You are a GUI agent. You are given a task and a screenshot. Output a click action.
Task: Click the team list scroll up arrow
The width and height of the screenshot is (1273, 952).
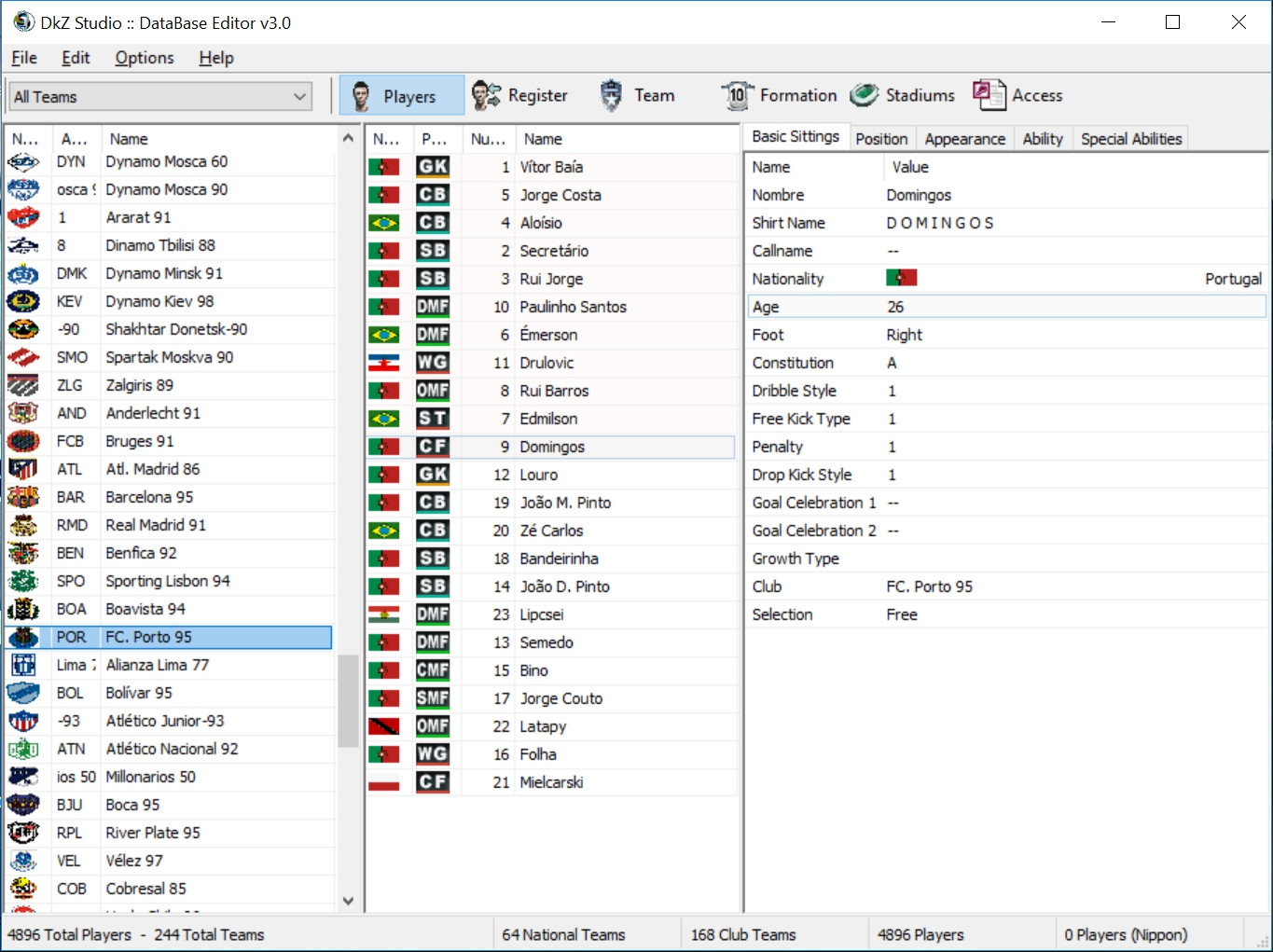pos(348,138)
